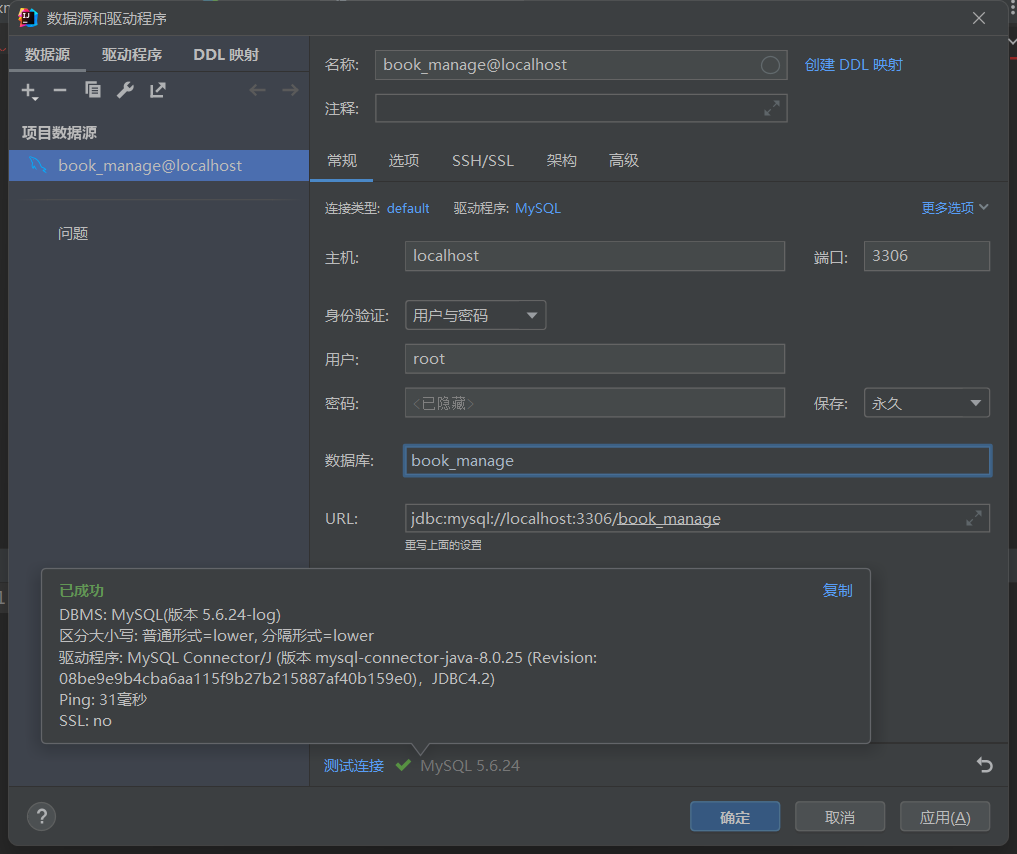Screen dimensions: 1017x854
Task: Click the 区分大小写 lower line
Action: tap(216, 635)
